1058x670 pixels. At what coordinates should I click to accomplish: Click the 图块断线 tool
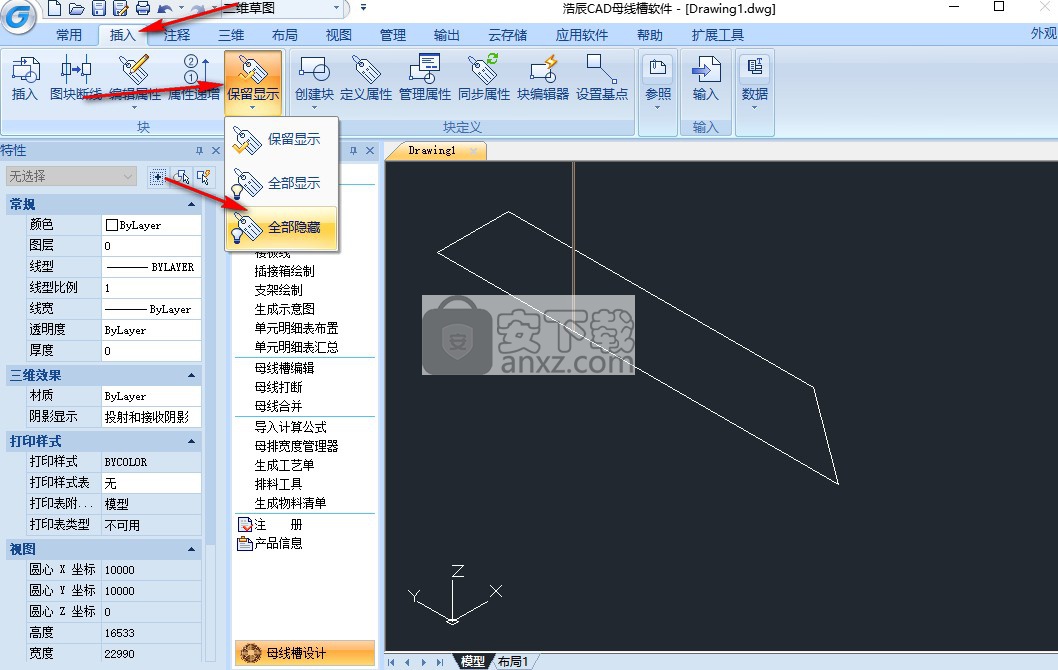[x=76, y=78]
